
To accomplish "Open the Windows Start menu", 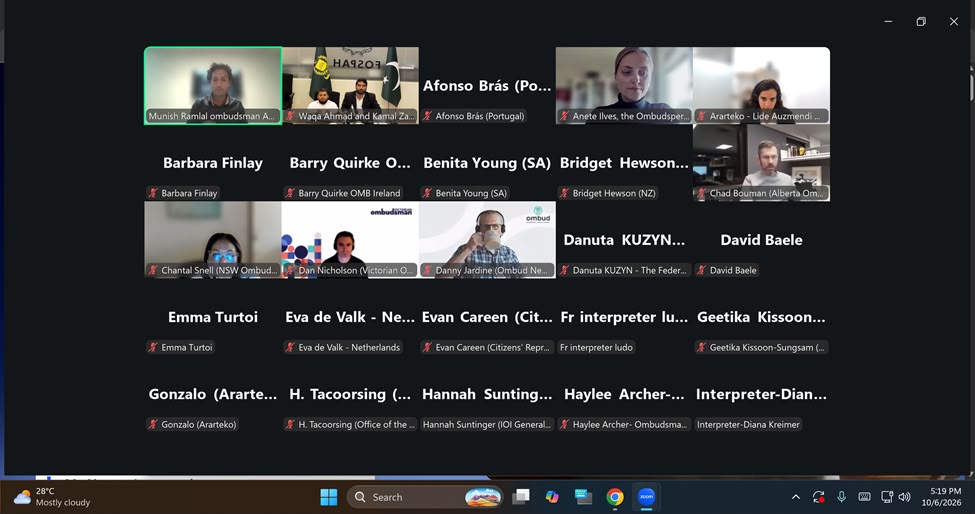I will click(328, 497).
